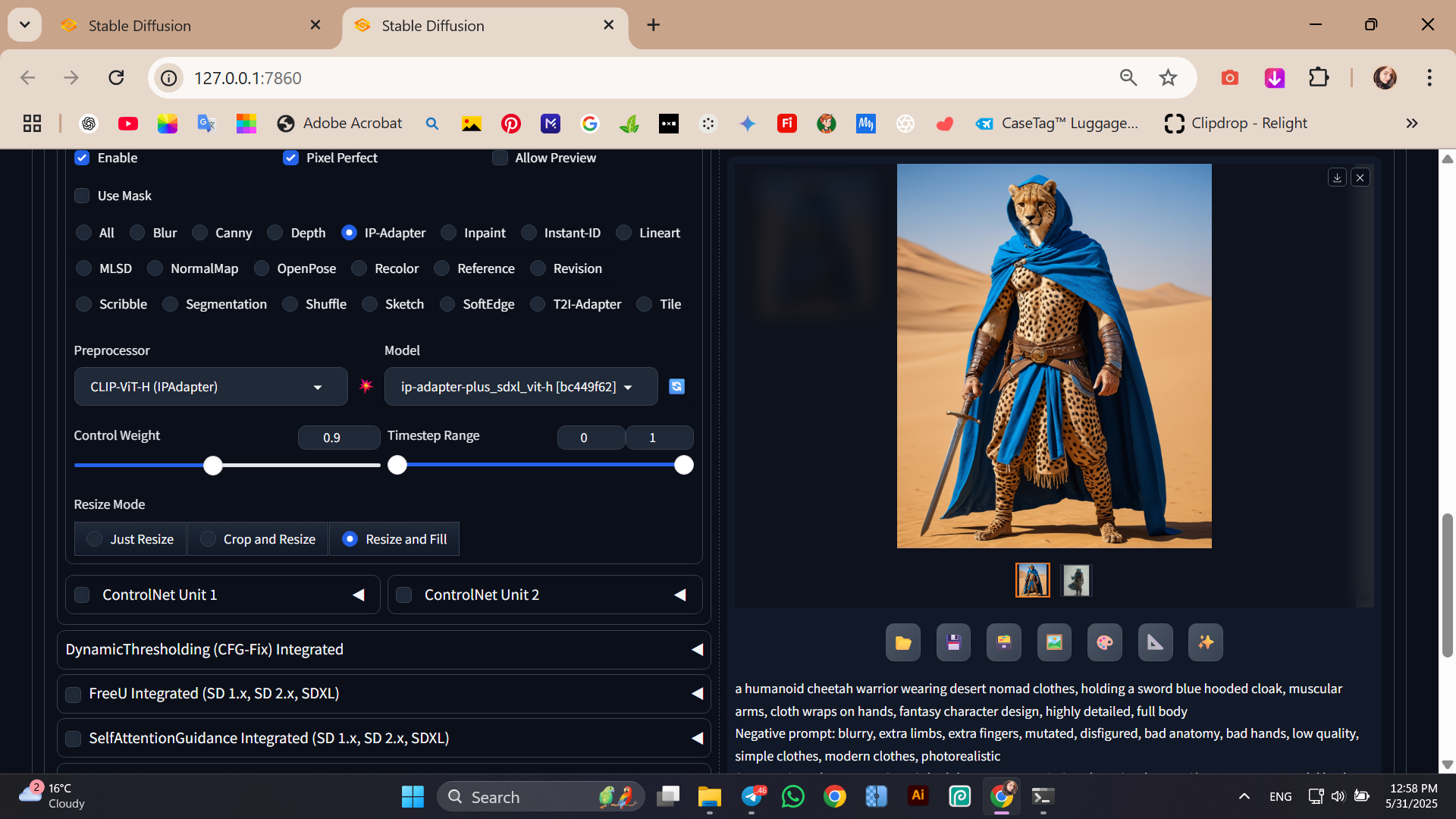Click the floppy disk save image icon
The height and width of the screenshot is (819, 1456).
click(953, 643)
